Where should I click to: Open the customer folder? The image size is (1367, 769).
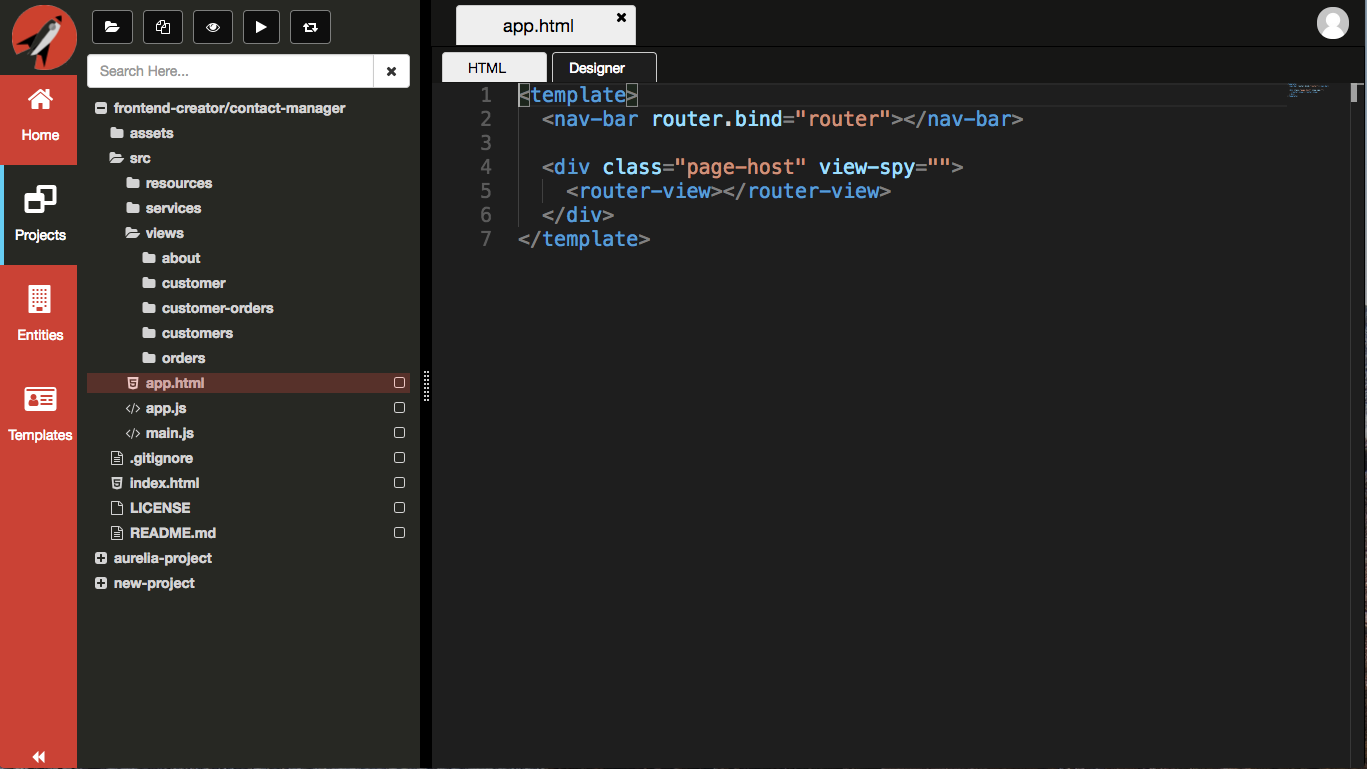[x=194, y=283]
